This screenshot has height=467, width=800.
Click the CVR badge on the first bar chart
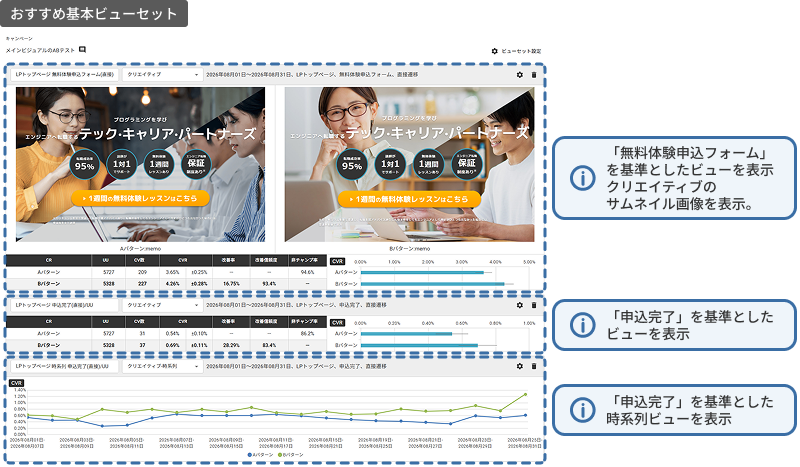point(337,261)
